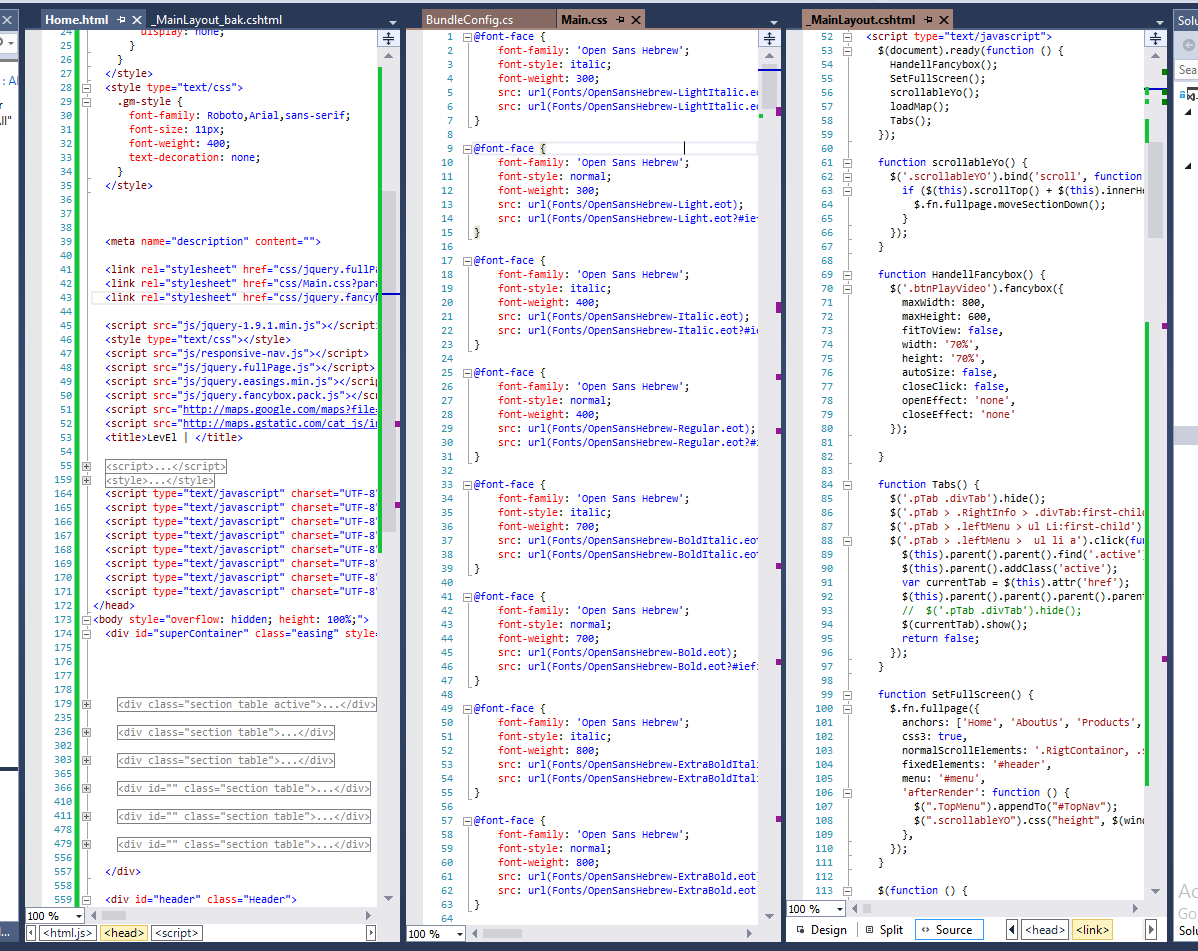Click horizontal scrollbar thumb in Main.css pane
1198x951 pixels.
pos(502,933)
